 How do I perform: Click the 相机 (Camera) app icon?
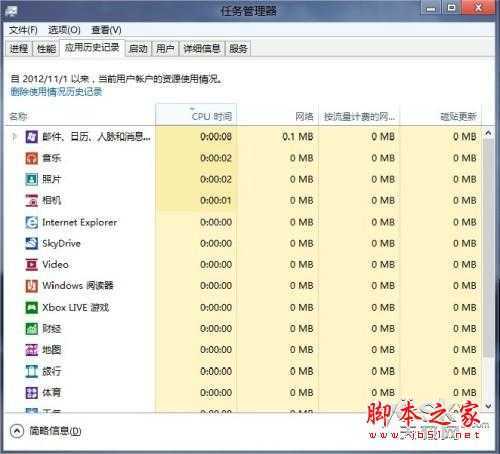32,201
